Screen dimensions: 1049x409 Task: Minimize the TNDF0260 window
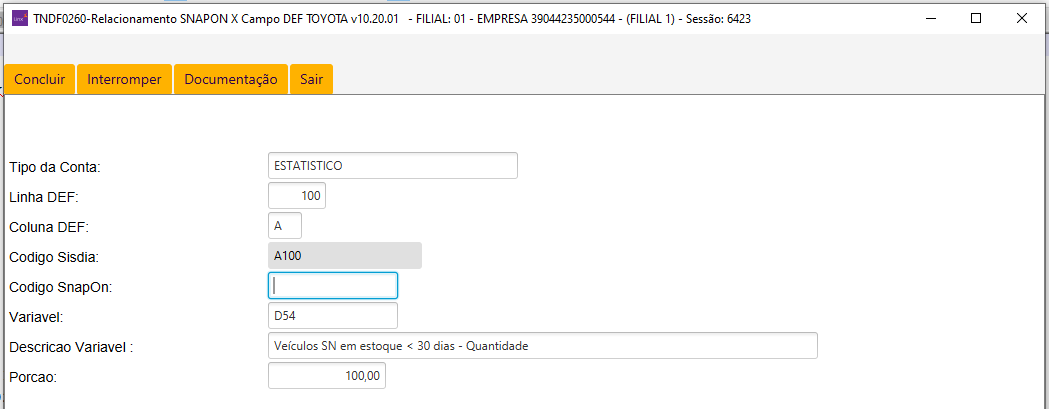tap(930, 18)
